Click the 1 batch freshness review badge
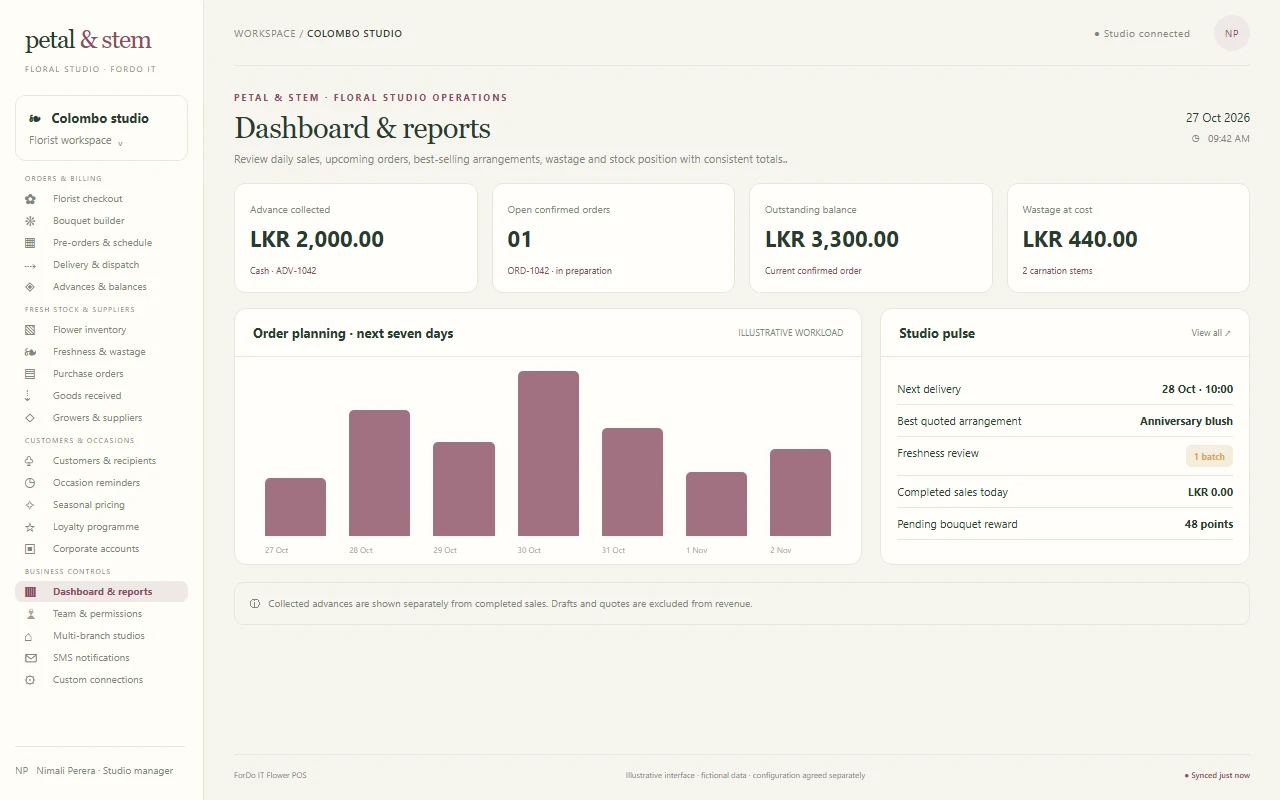 click(x=1209, y=457)
